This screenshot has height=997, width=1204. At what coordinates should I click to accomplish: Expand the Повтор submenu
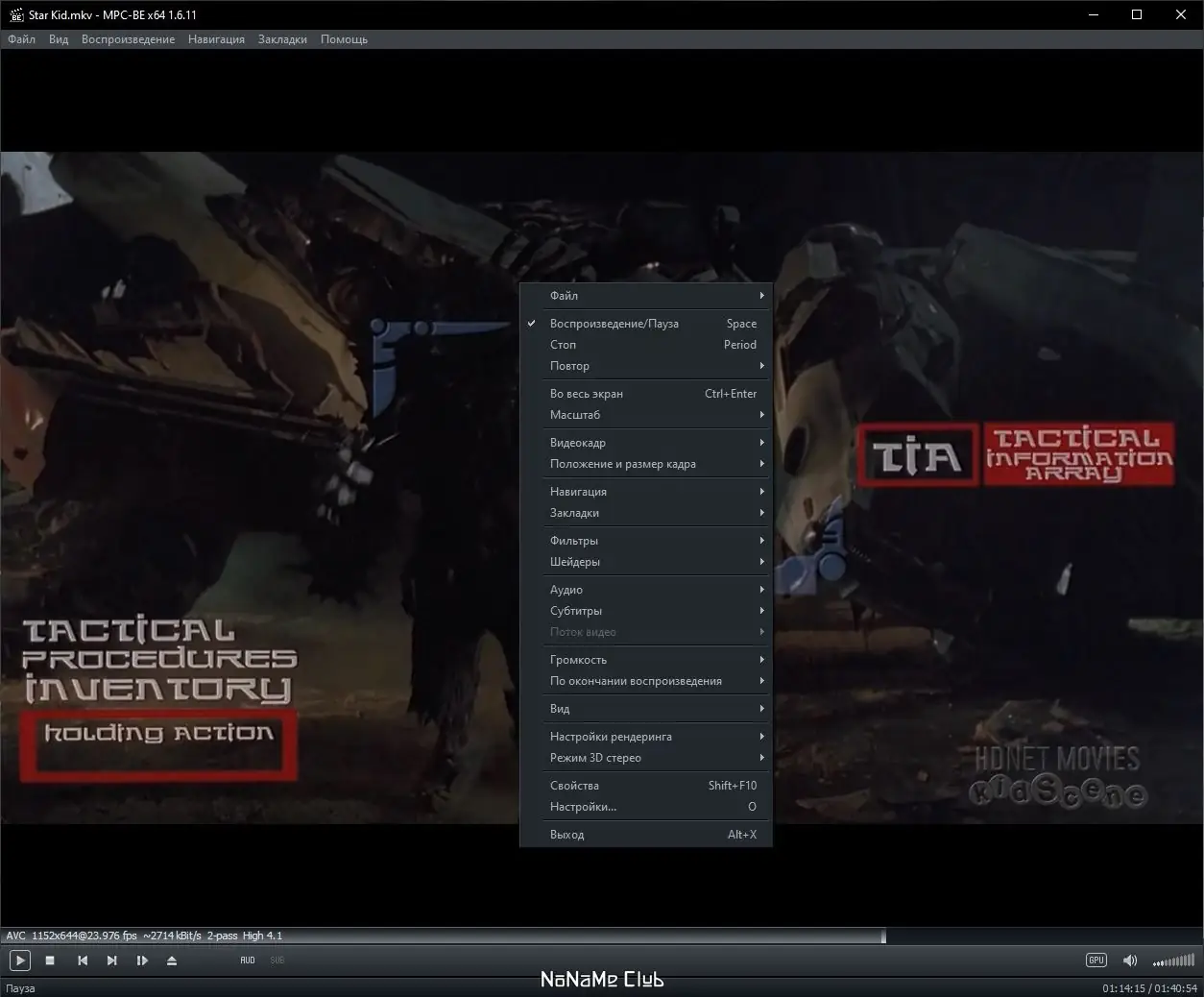coord(646,366)
